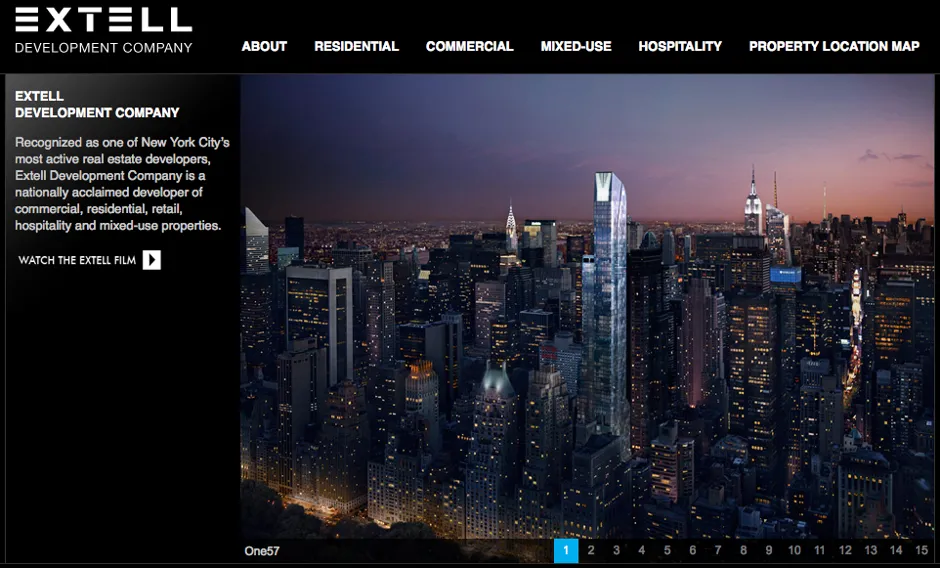Go to slide 3
The height and width of the screenshot is (568, 940).
tap(616, 551)
